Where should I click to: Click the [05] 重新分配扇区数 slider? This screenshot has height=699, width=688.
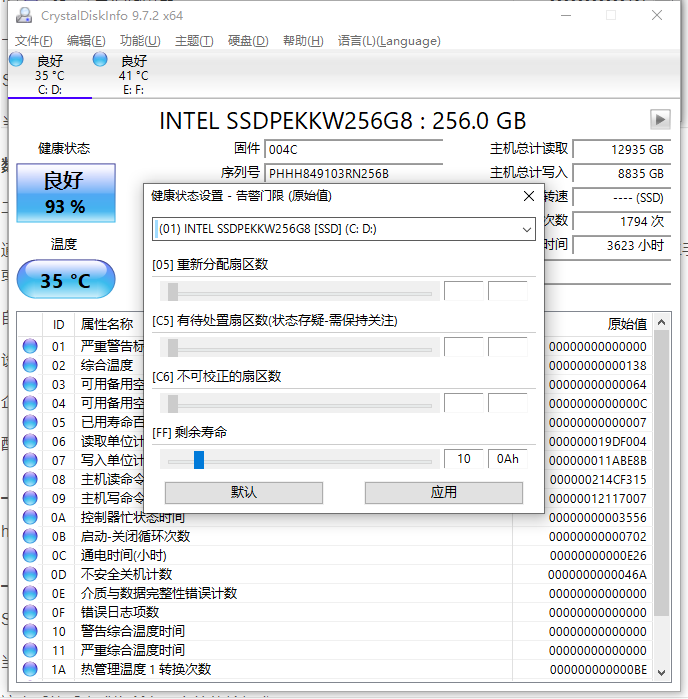[300, 292]
